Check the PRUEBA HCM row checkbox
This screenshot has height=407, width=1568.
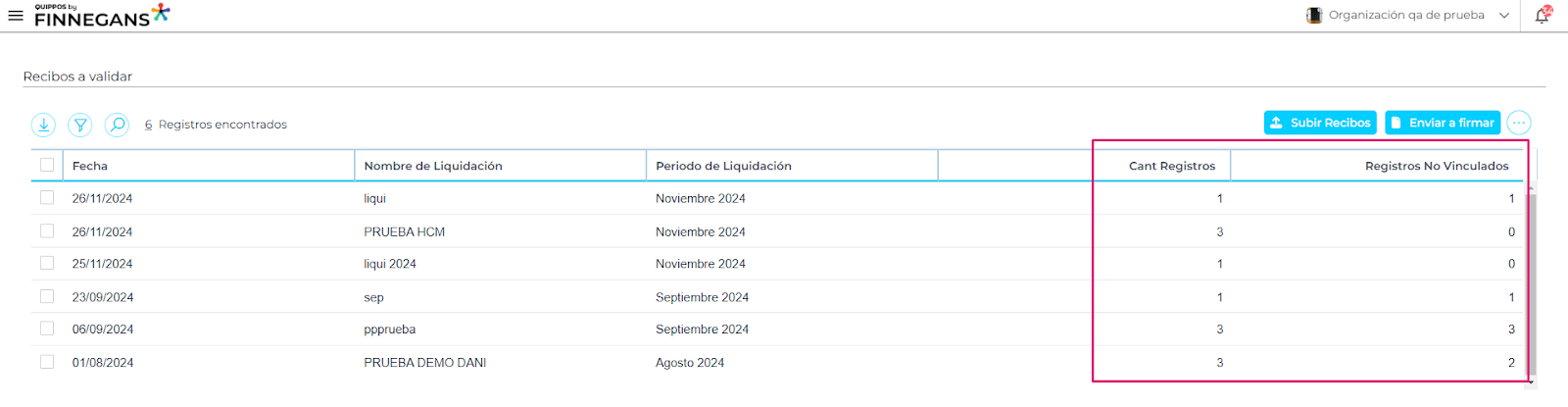tap(47, 231)
